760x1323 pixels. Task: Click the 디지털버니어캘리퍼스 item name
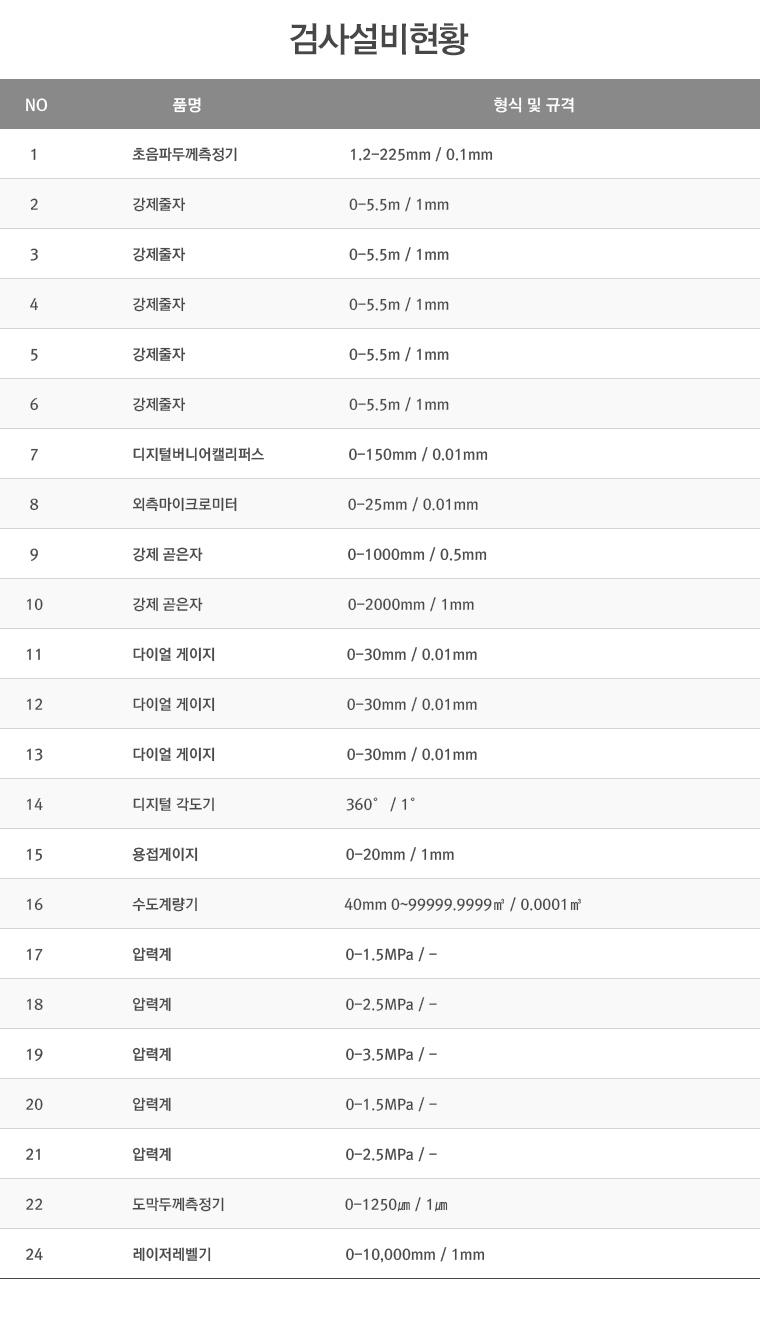[198, 454]
